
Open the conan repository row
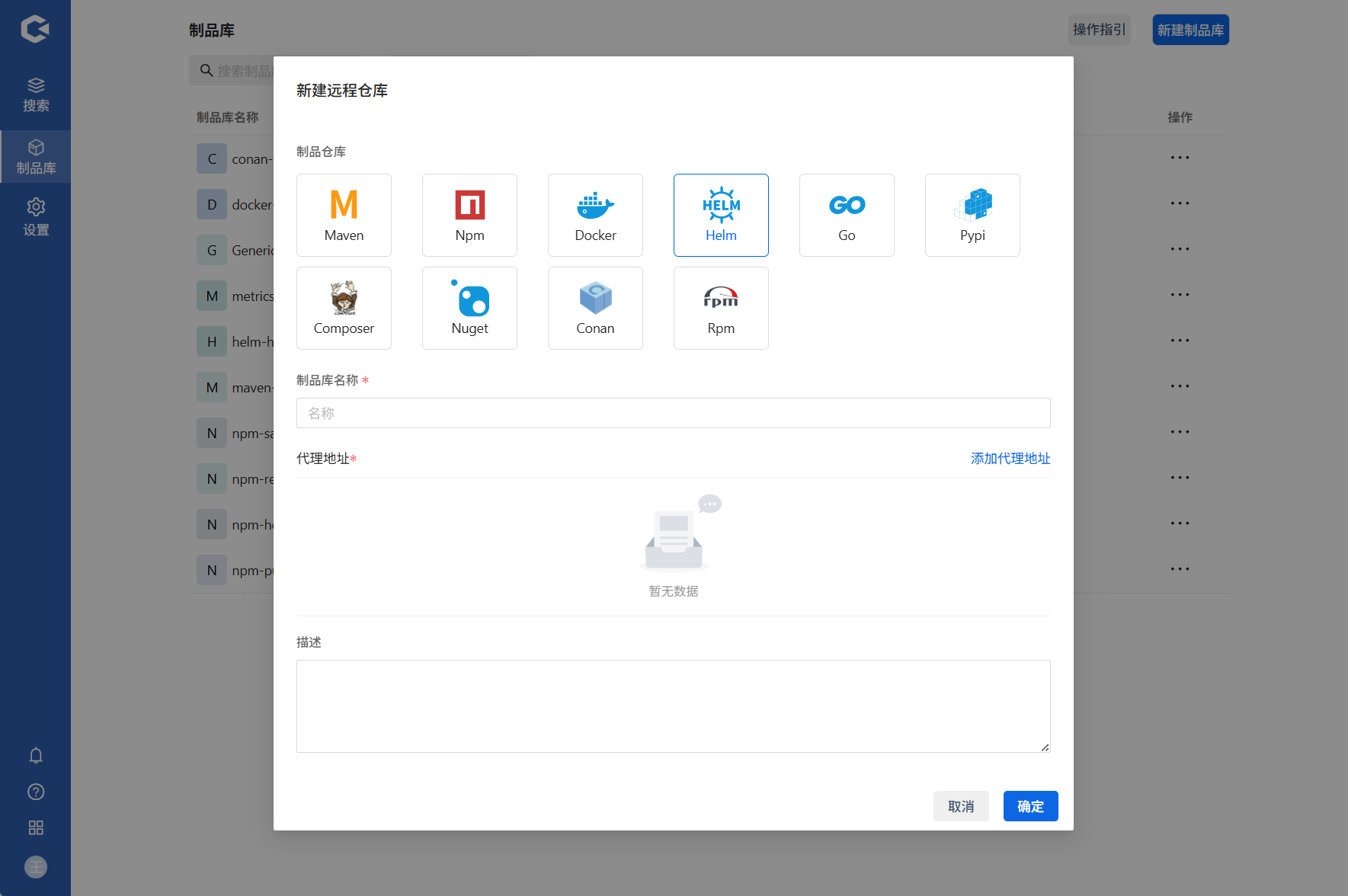pyautogui.click(x=235, y=158)
